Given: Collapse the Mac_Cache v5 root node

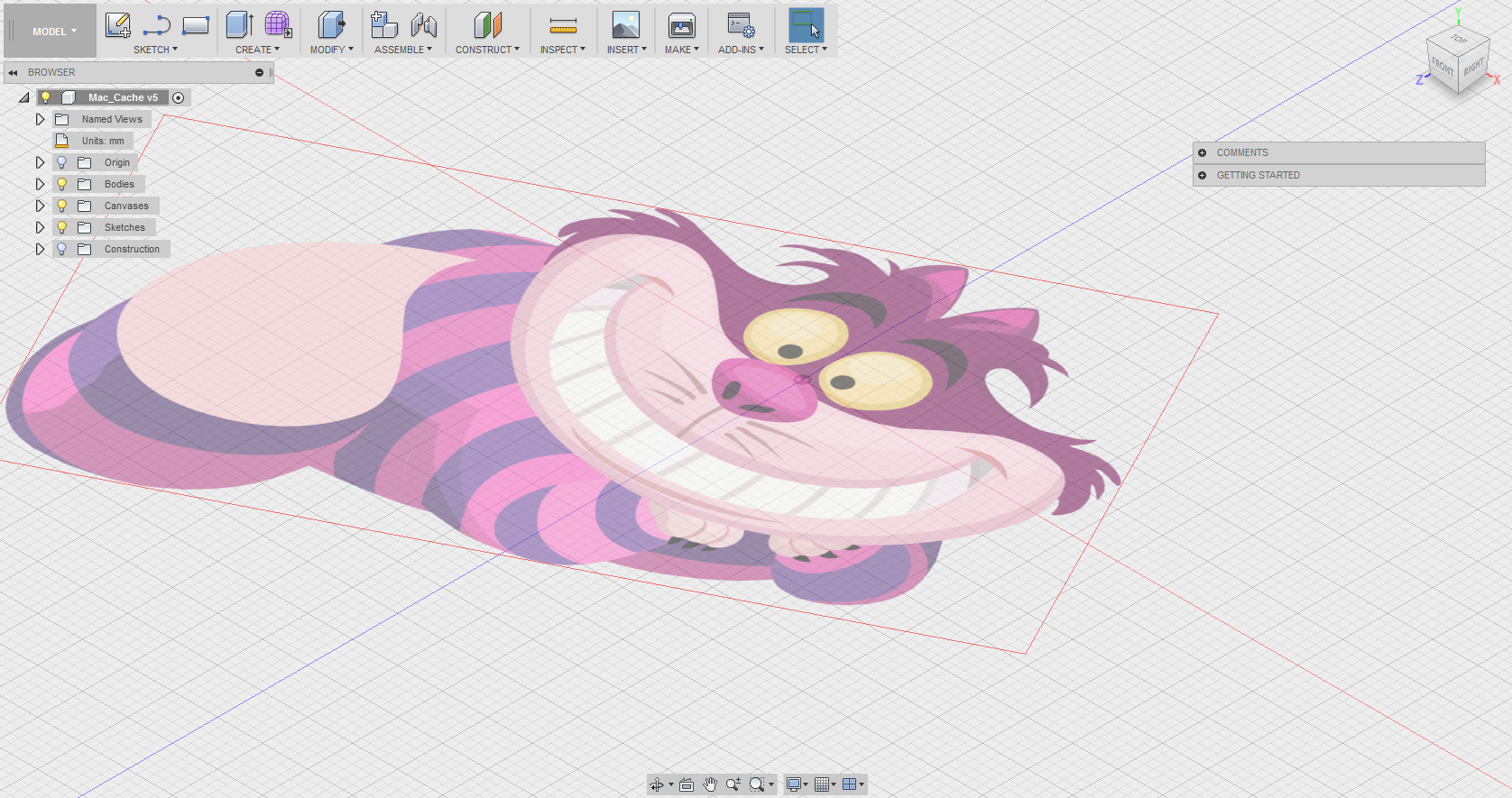Looking at the screenshot, I should (x=24, y=97).
